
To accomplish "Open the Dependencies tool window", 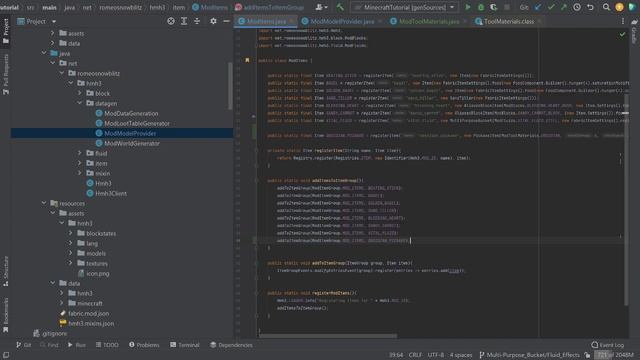I will pos(231,345).
